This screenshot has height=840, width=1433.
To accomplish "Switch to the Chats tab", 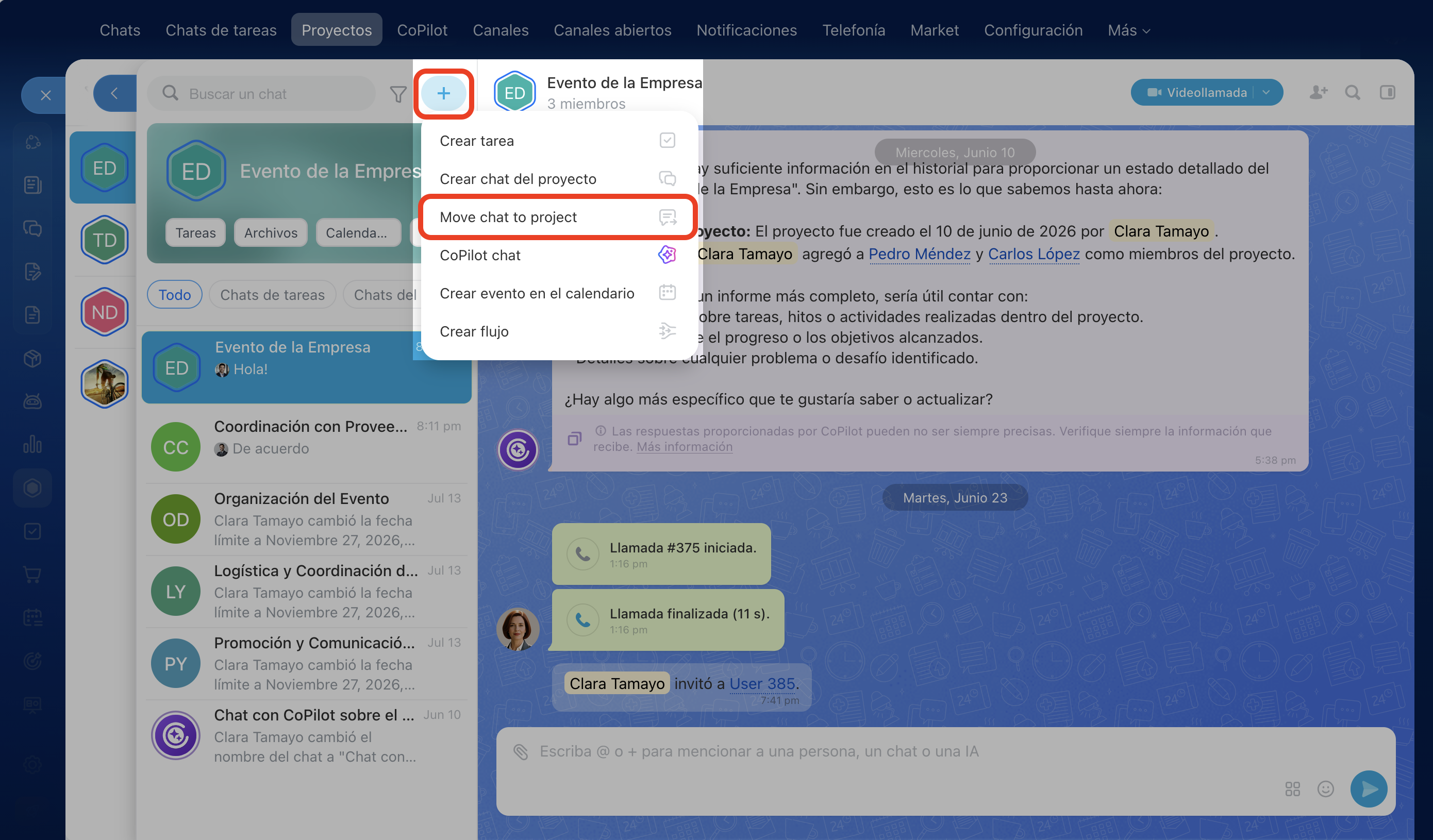I will [x=120, y=30].
